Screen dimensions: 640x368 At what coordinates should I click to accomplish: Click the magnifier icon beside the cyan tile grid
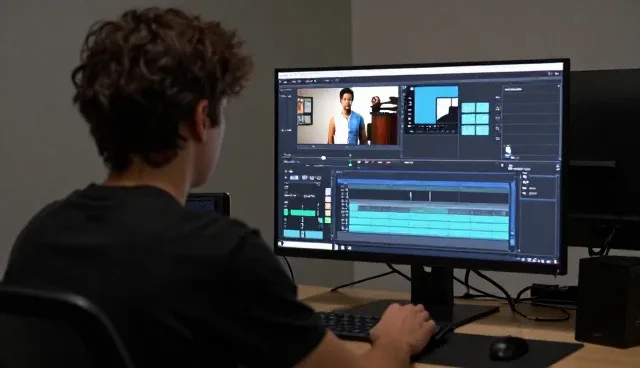(498, 129)
